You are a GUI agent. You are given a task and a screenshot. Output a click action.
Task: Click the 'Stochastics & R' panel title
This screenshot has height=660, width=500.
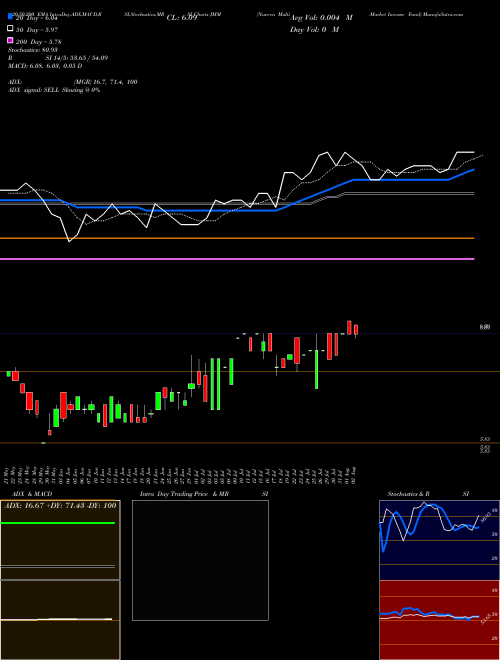click(408, 494)
